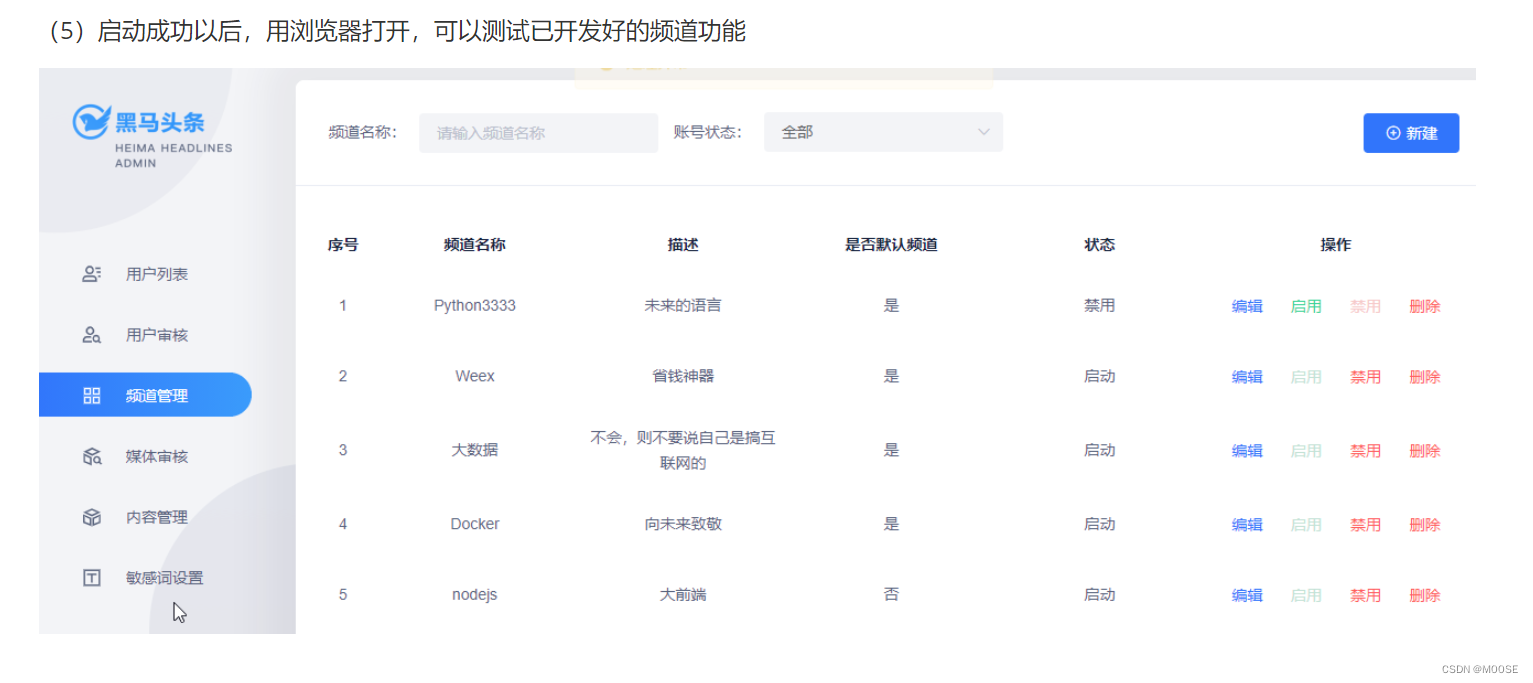Click the 大前端 description cell
Image resolution: width=1533 pixels, height=683 pixels.
click(x=683, y=594)
